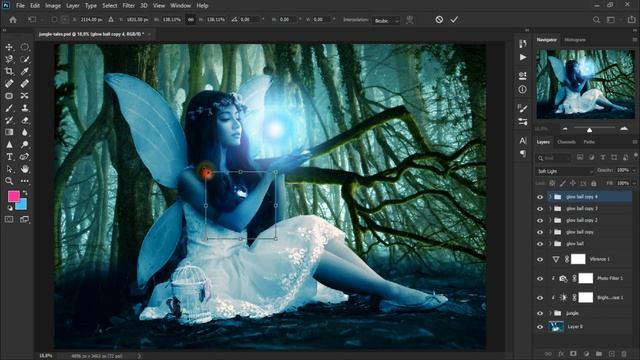Toggle the maintain aspect ratio link
640x360 pixels.
point(190,20)
